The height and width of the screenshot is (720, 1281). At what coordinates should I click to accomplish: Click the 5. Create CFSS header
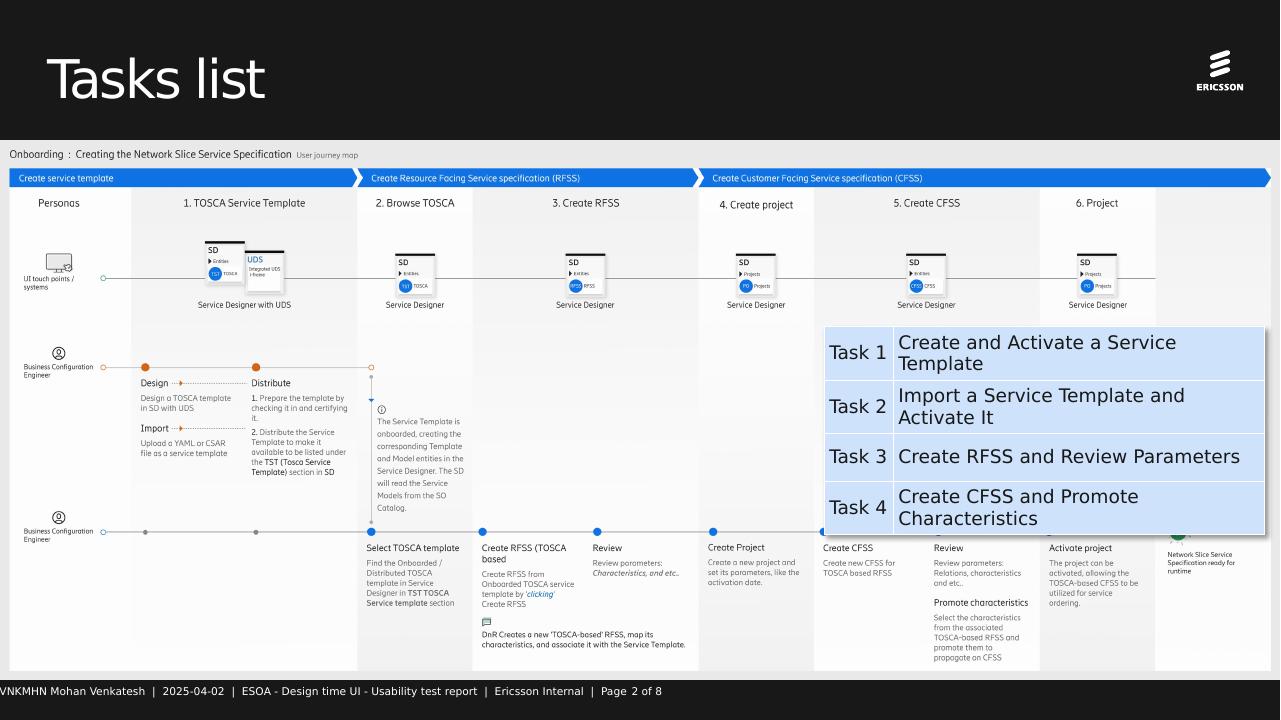[x=927, y=203]
